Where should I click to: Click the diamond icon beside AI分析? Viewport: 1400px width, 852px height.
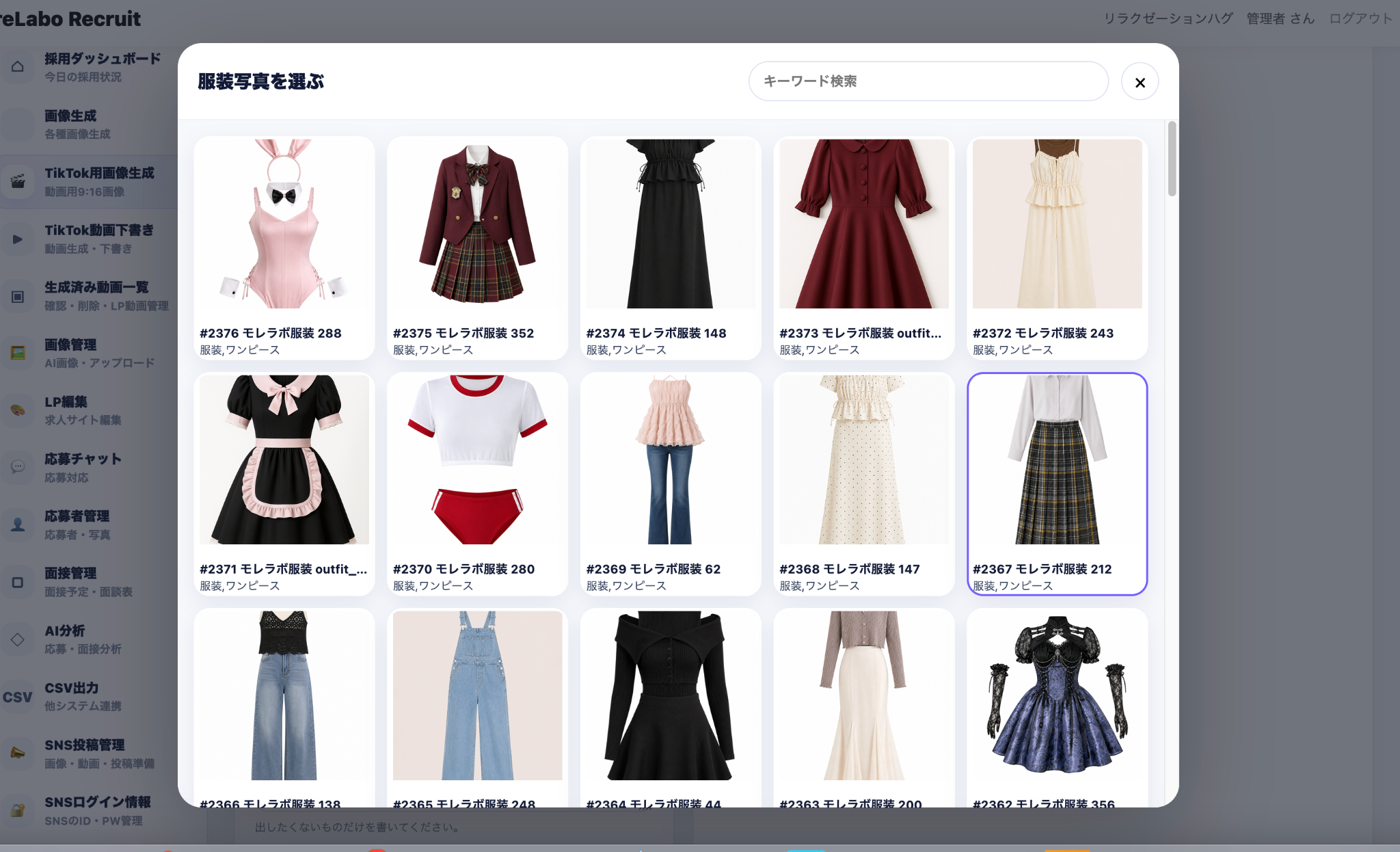(x=18, y=639)
